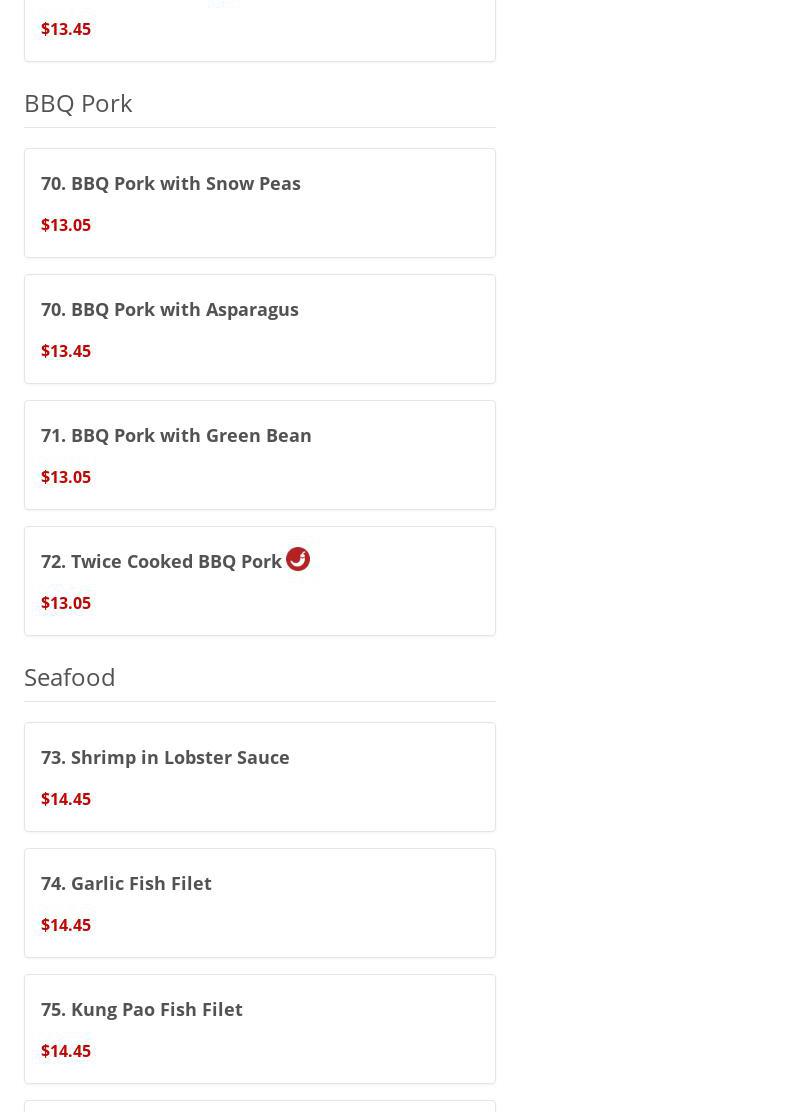
Task: Click $14.45 price under Garlic Fish Filet
Action: (66, 925)
